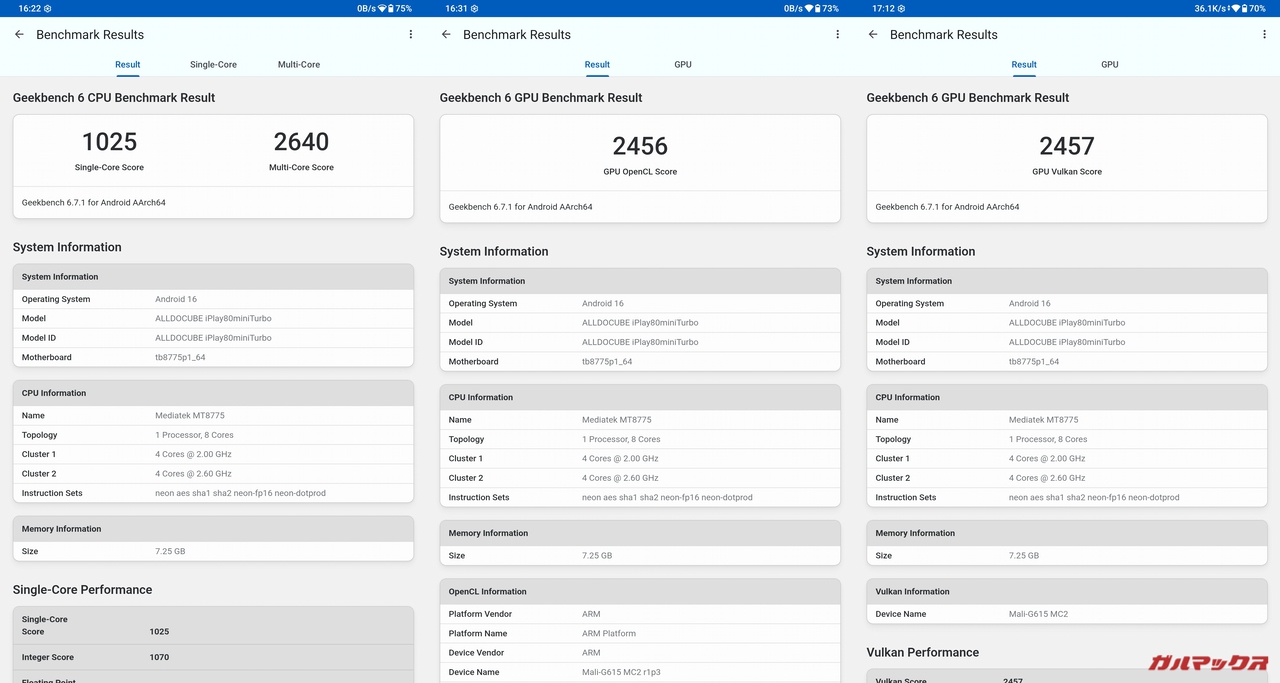The height and width of the screenshot is (683, 1280).
Task: Tap Cluster 1 '4 Cores @ 2.00 GHz' on CPU screen
Action: click(213, 454)
